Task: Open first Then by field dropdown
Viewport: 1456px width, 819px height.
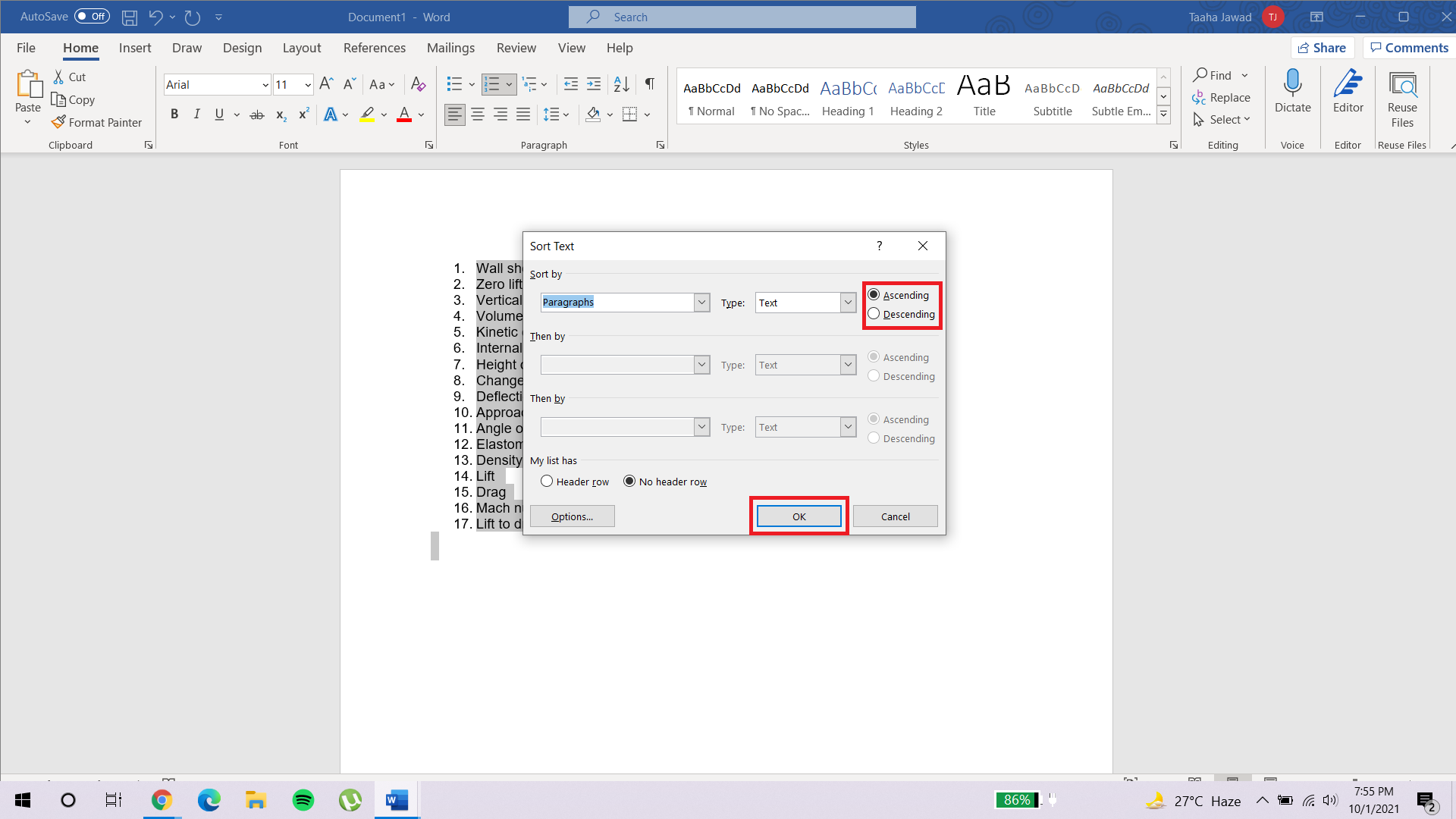Action: click(702, 365)
